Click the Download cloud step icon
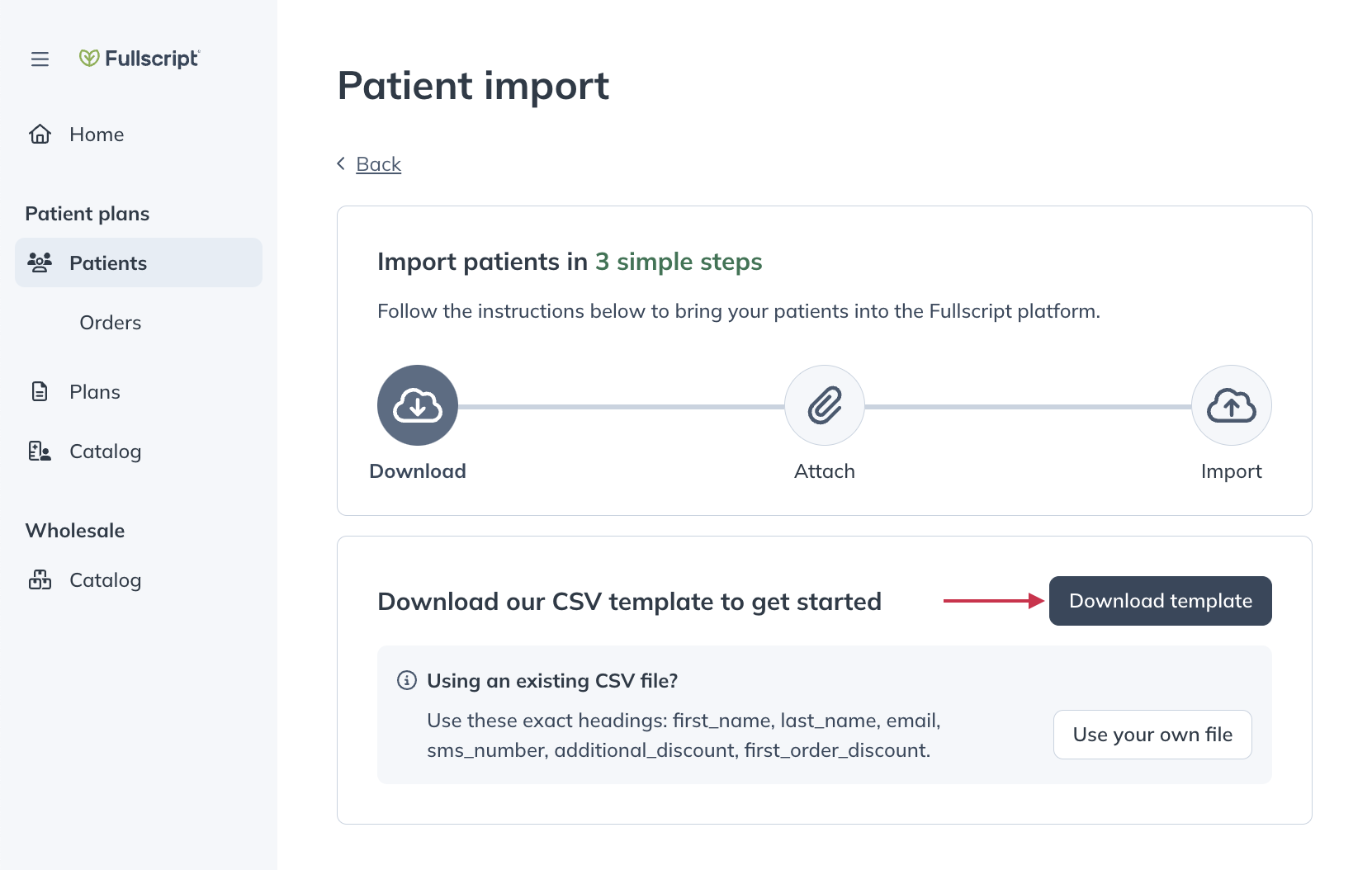Screen dimensions: 1372x870 point(417,404)
